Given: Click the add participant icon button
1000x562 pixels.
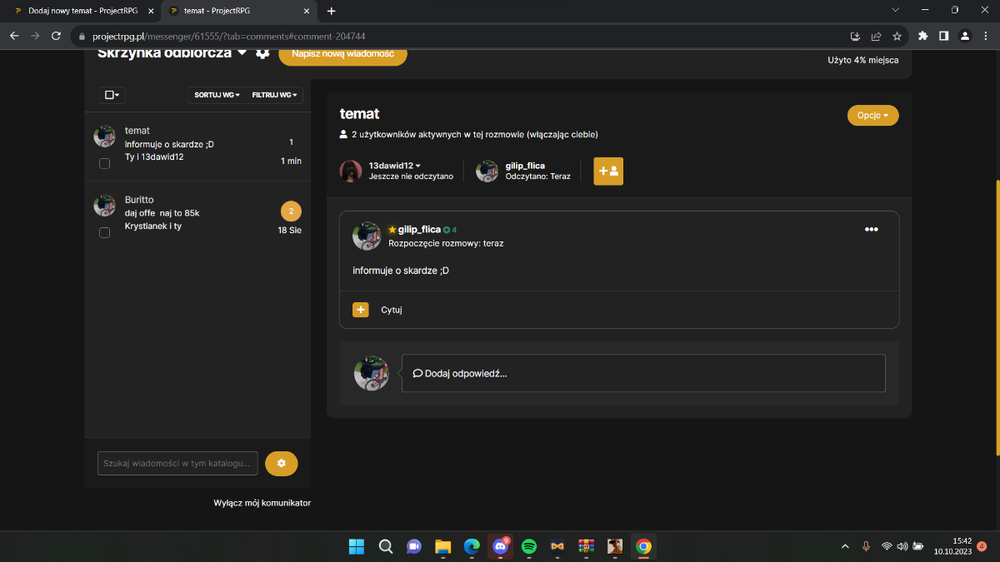Looking at the screenshot, I should 608,171.
